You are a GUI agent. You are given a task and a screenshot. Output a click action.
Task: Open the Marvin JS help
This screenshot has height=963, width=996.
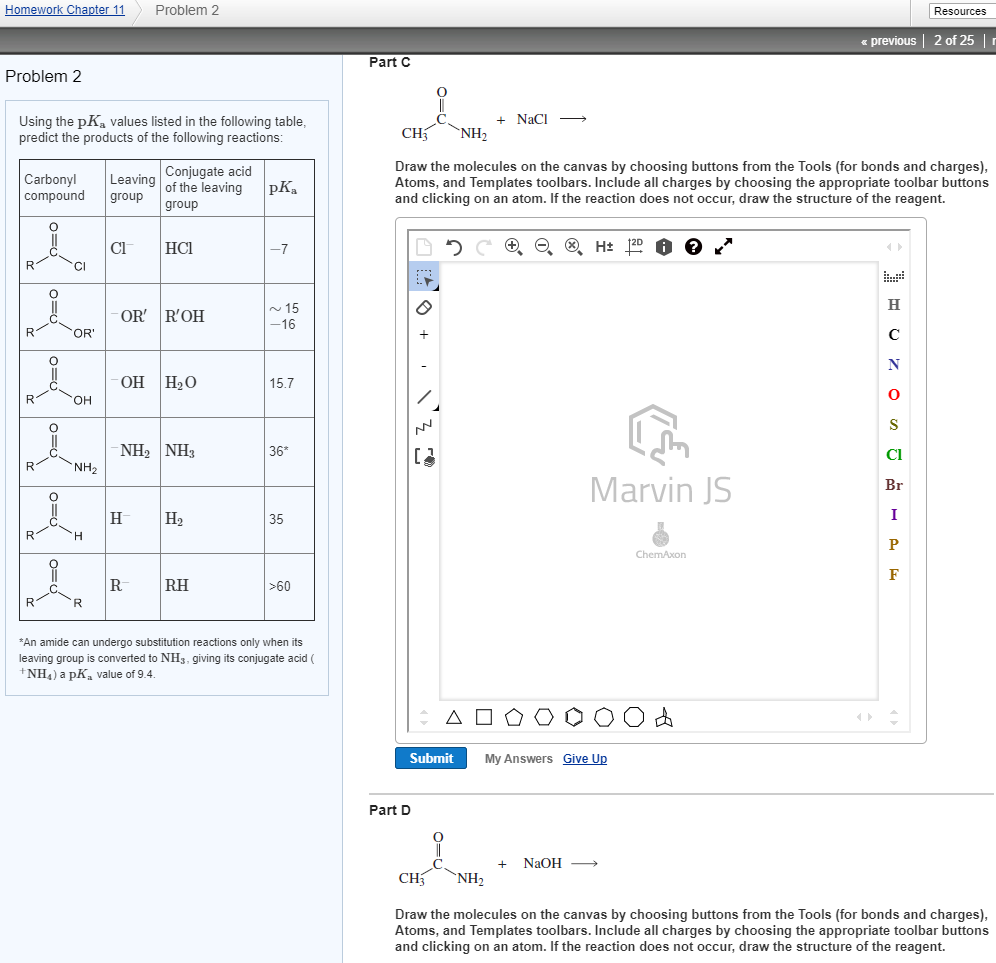coord(692,246)
